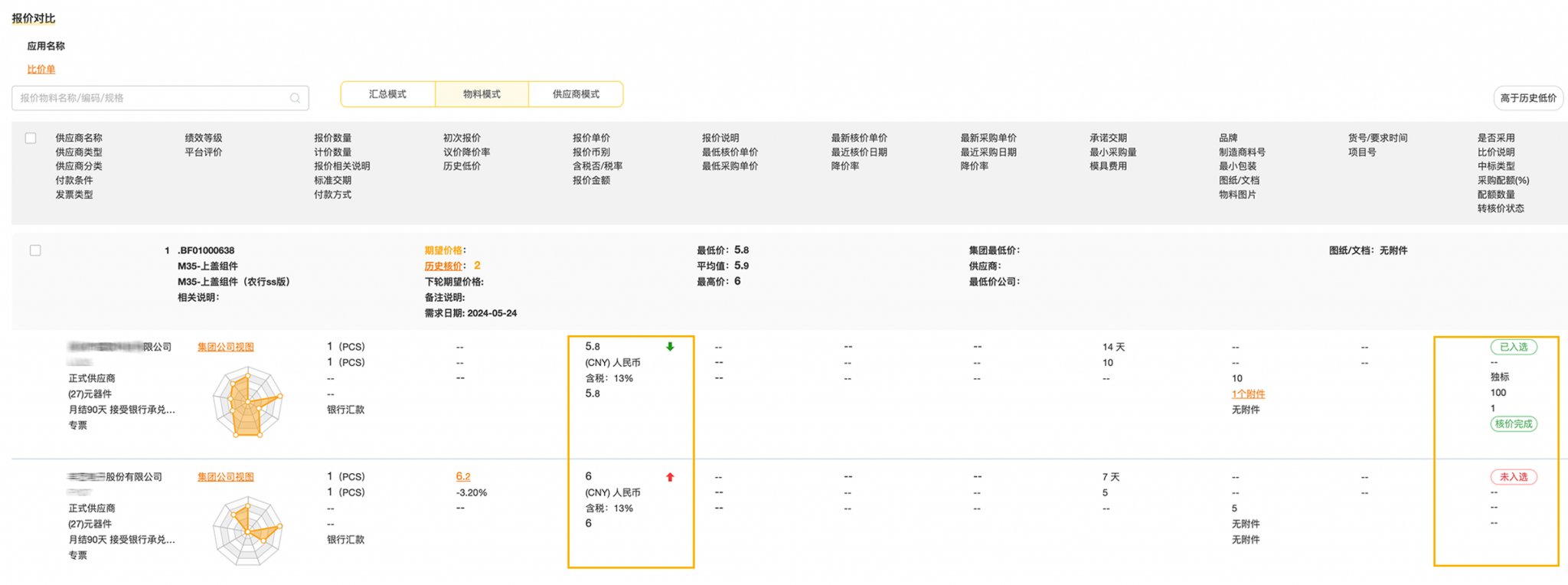The image size is (1568, 585).
Task: Click the 历史核价 link
Action: (443, 266)
